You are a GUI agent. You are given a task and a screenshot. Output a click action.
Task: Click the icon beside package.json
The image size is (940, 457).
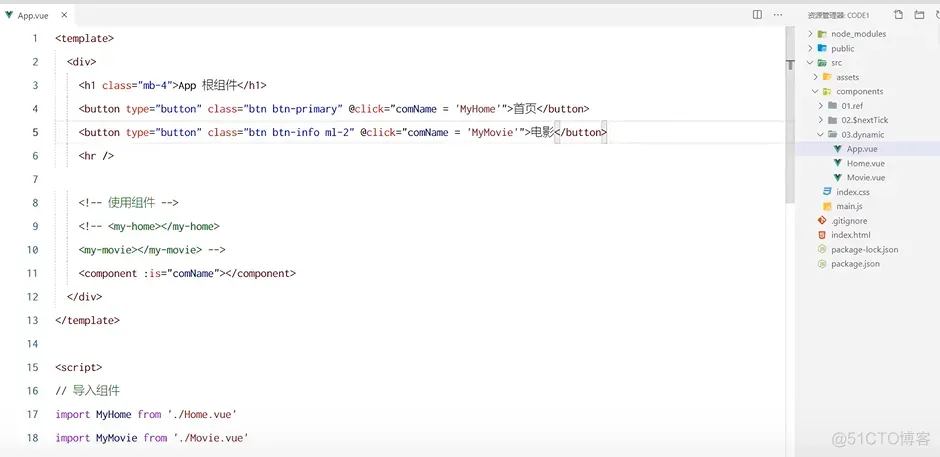[x=822, y=264]
